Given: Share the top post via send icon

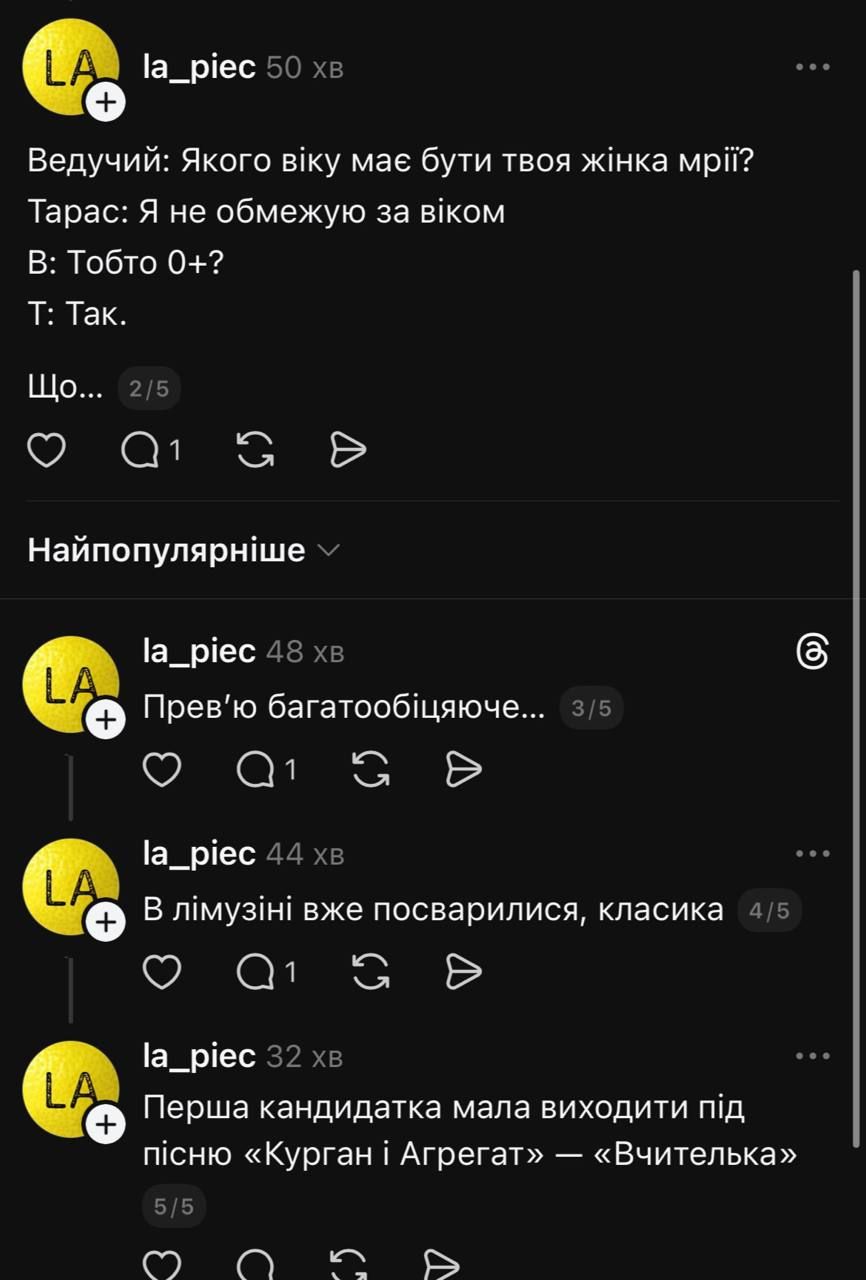Looking at the screenshot, I should (x=348, y=452).
